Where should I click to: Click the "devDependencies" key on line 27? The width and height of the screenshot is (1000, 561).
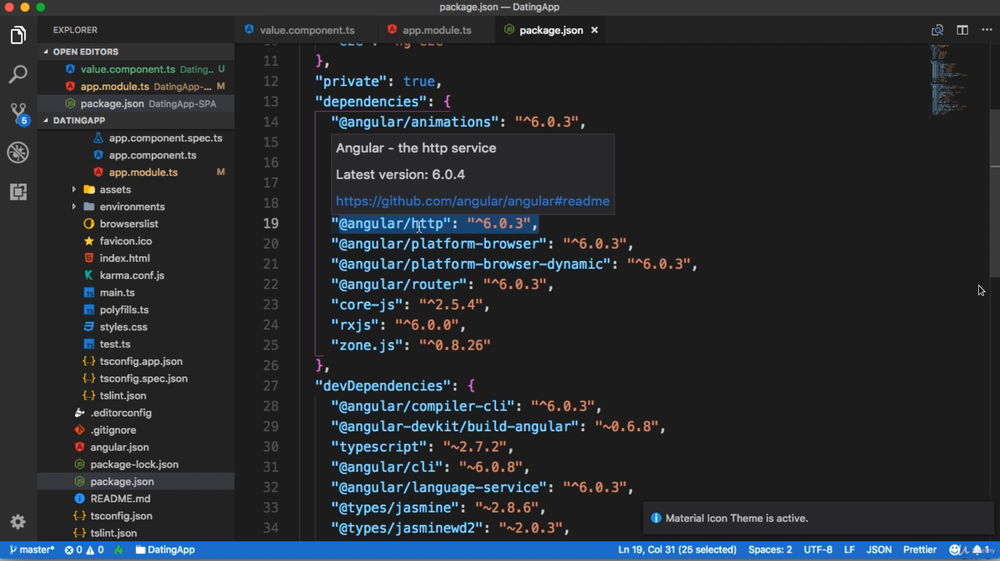tap(383, 386)
